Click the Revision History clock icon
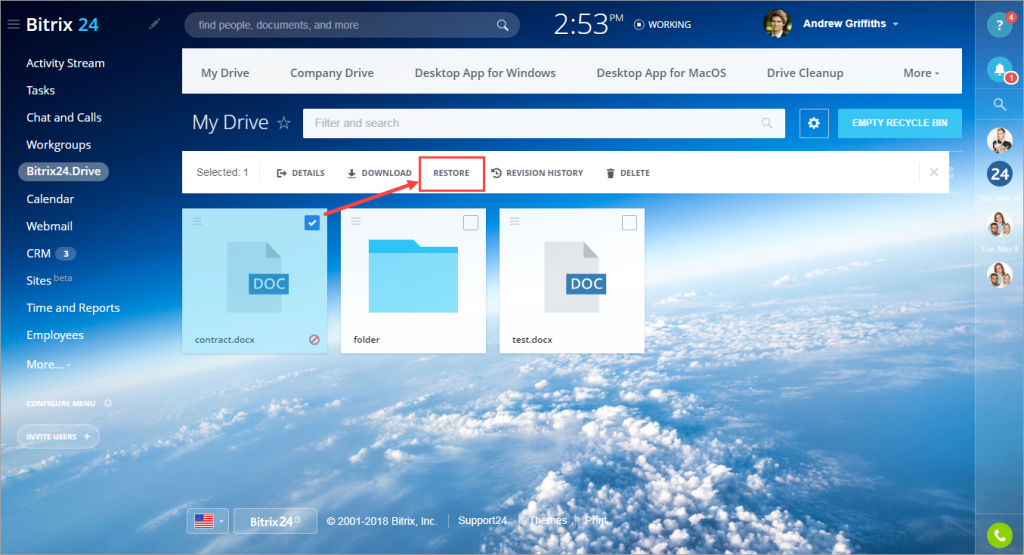The image size is (1024, 555). (x=496, y=173)
